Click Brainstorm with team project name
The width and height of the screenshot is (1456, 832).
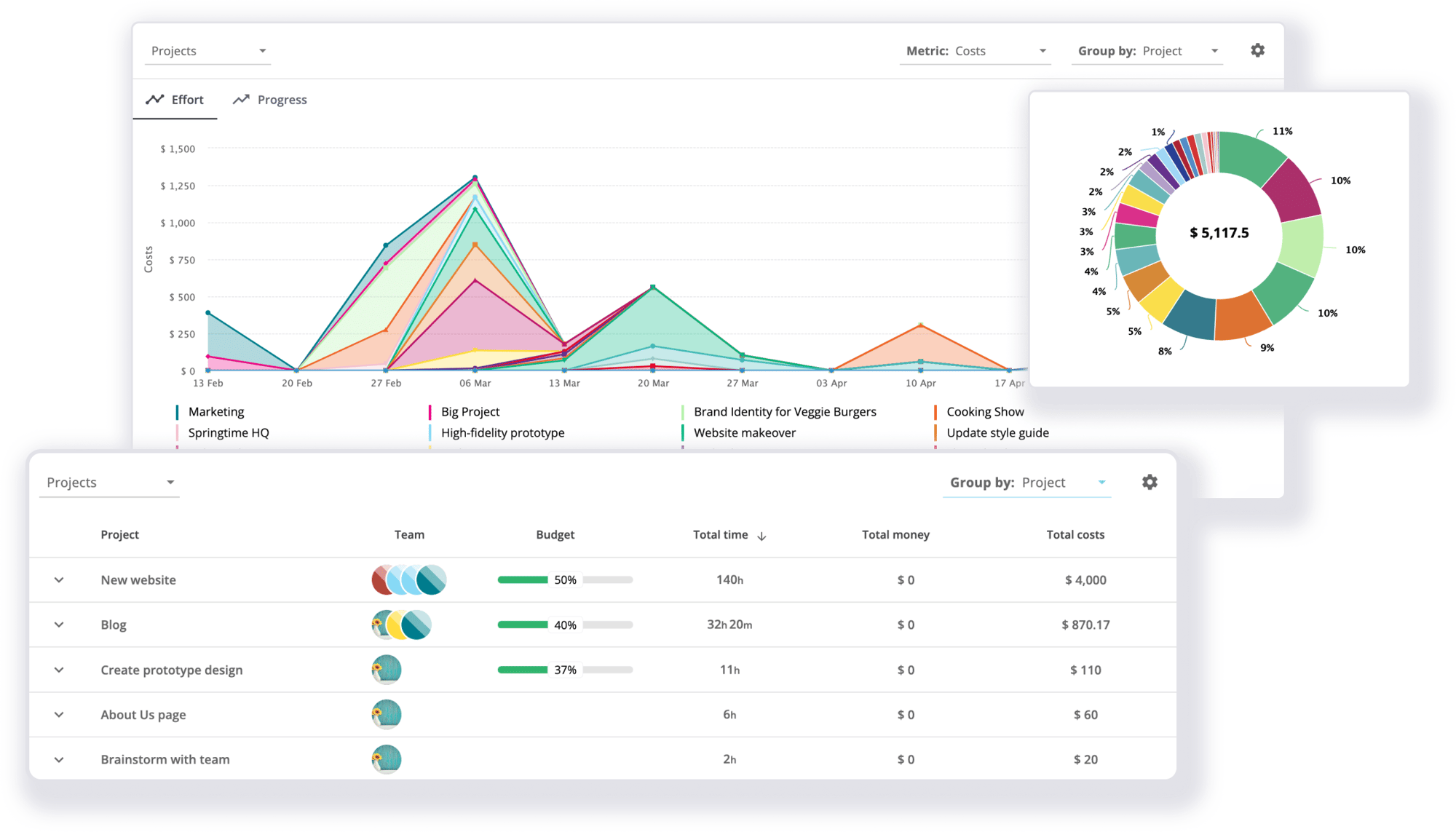click(x=165, y=759)
